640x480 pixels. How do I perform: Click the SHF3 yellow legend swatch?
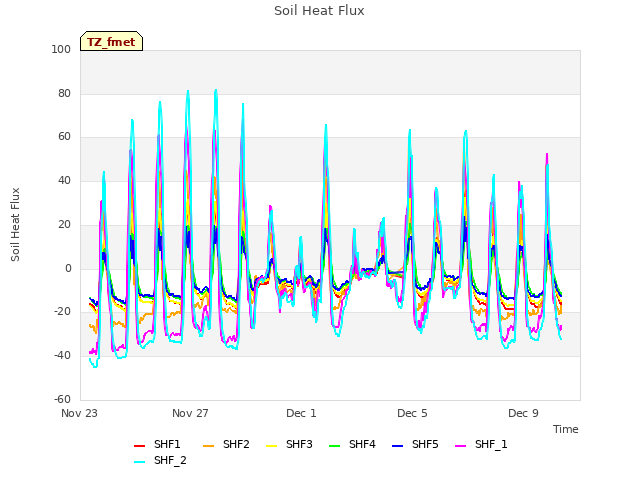pos(271,446)
